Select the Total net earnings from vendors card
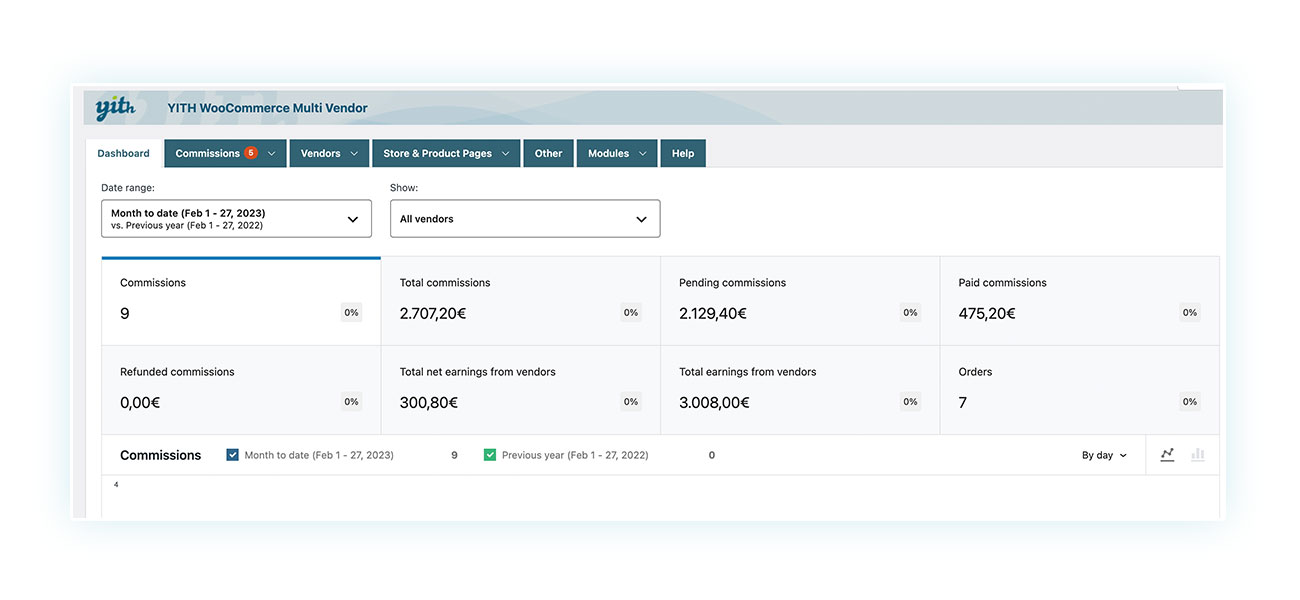 520,390
